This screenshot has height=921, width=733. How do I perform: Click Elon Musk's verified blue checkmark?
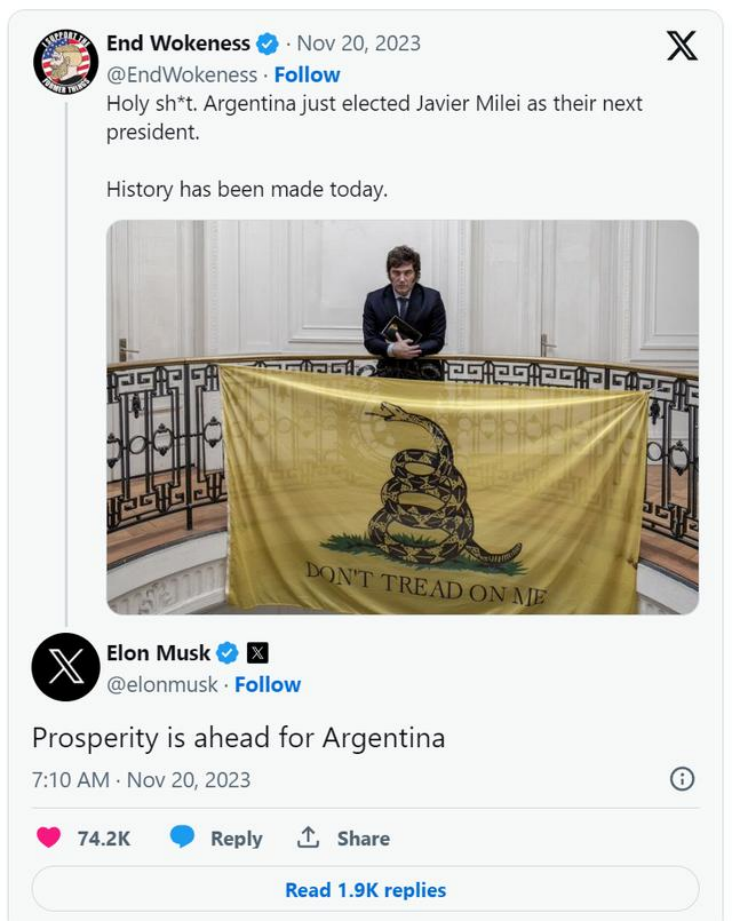[x=227, y=653]
